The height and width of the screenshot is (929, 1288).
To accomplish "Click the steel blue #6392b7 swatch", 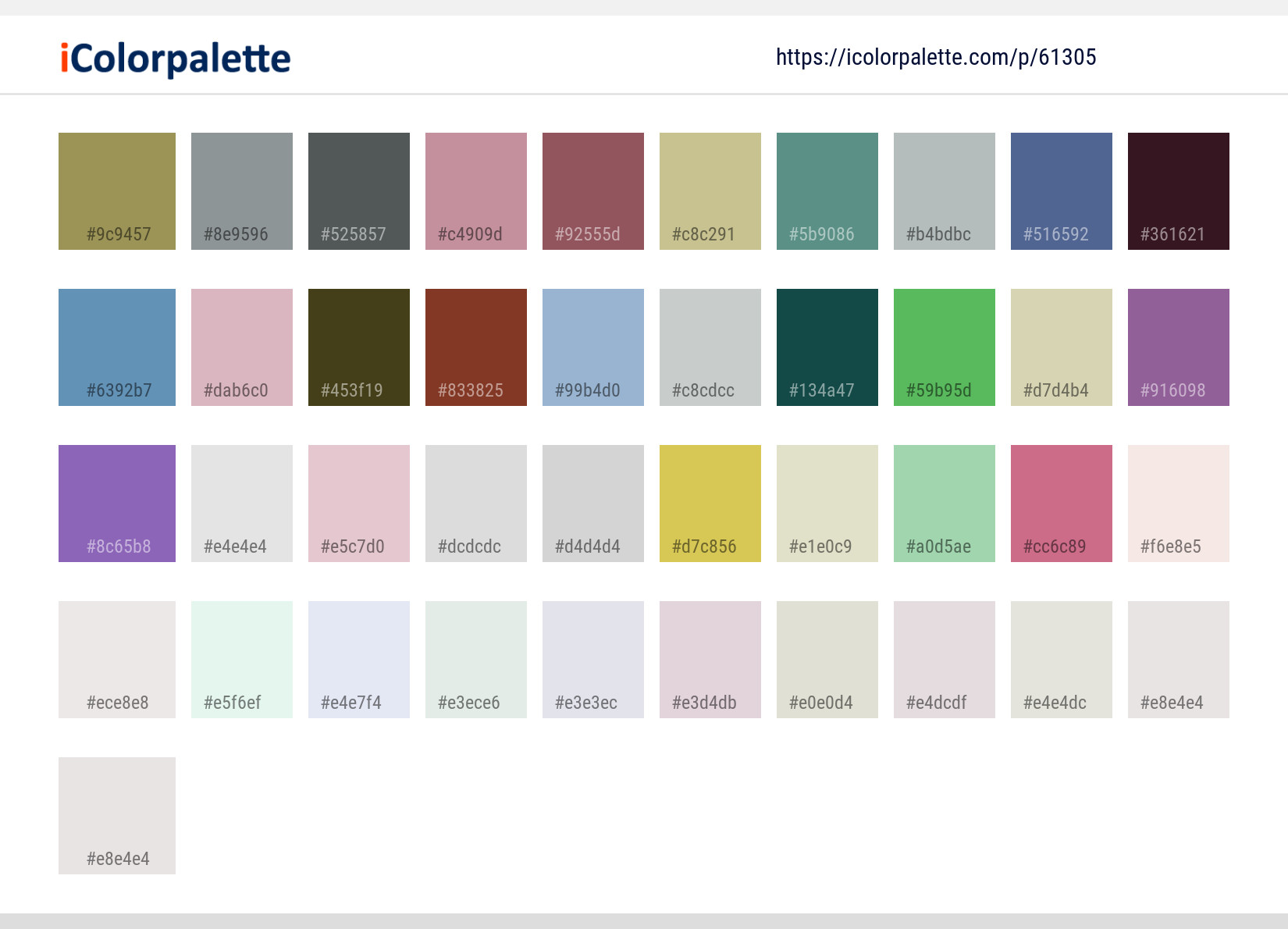I will point(116,347).
